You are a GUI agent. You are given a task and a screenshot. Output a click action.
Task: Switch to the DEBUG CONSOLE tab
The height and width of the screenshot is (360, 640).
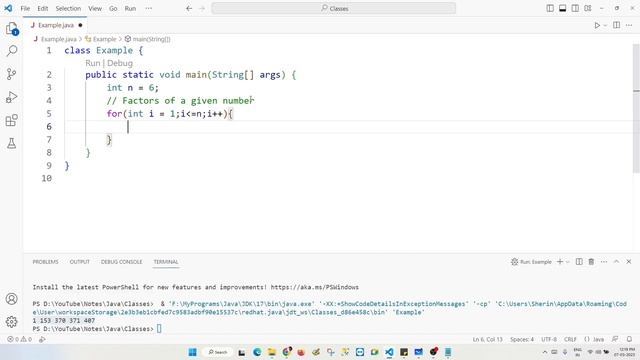pyautogui.click(x=122, y=262)
